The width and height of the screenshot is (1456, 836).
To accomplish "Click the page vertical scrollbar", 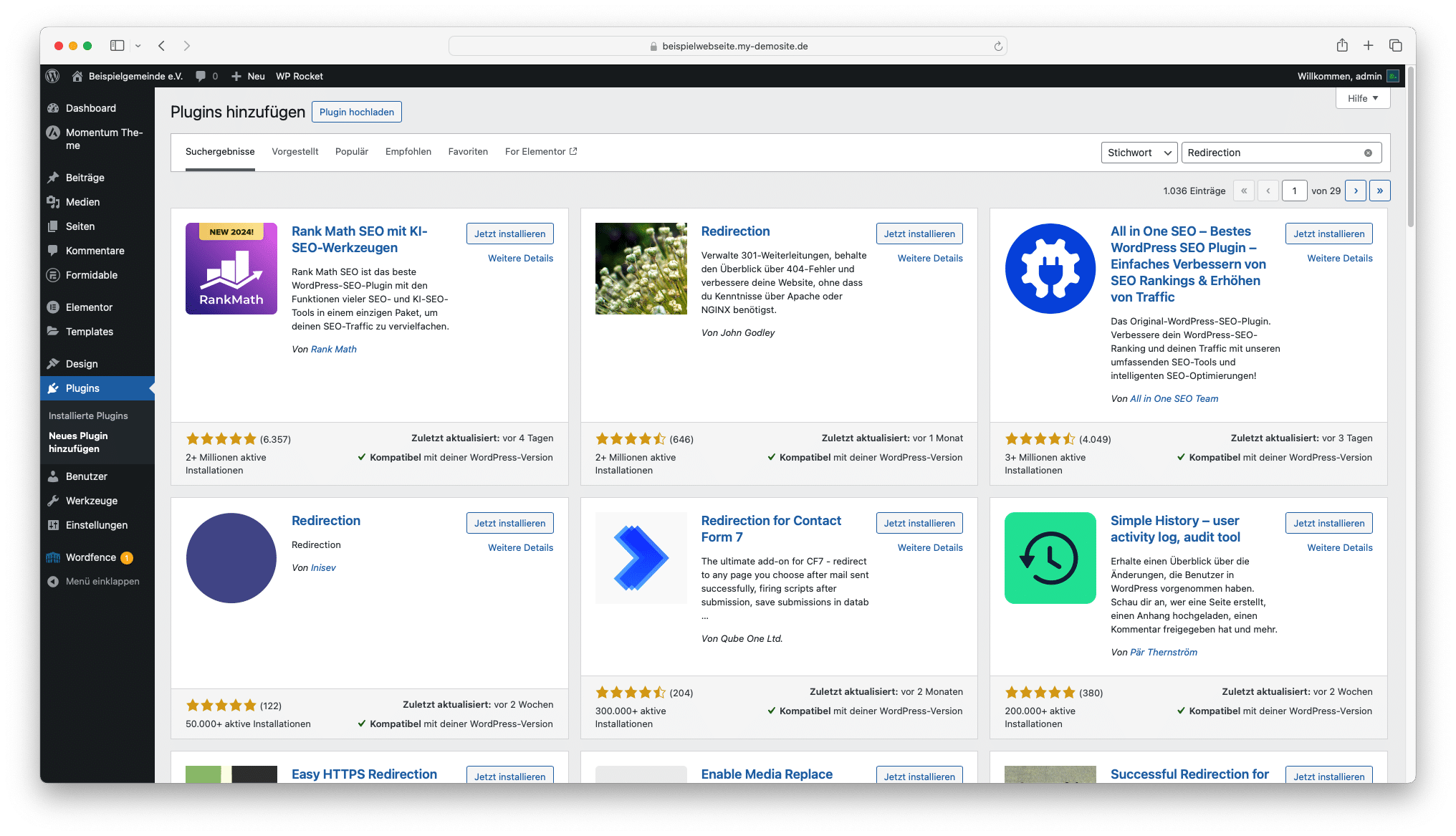I will [1410, 147].
